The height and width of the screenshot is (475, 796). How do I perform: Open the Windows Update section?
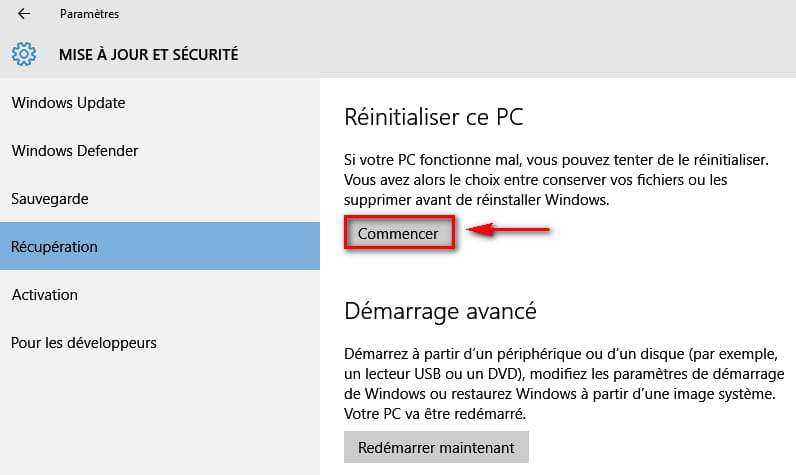pos(68,103)
